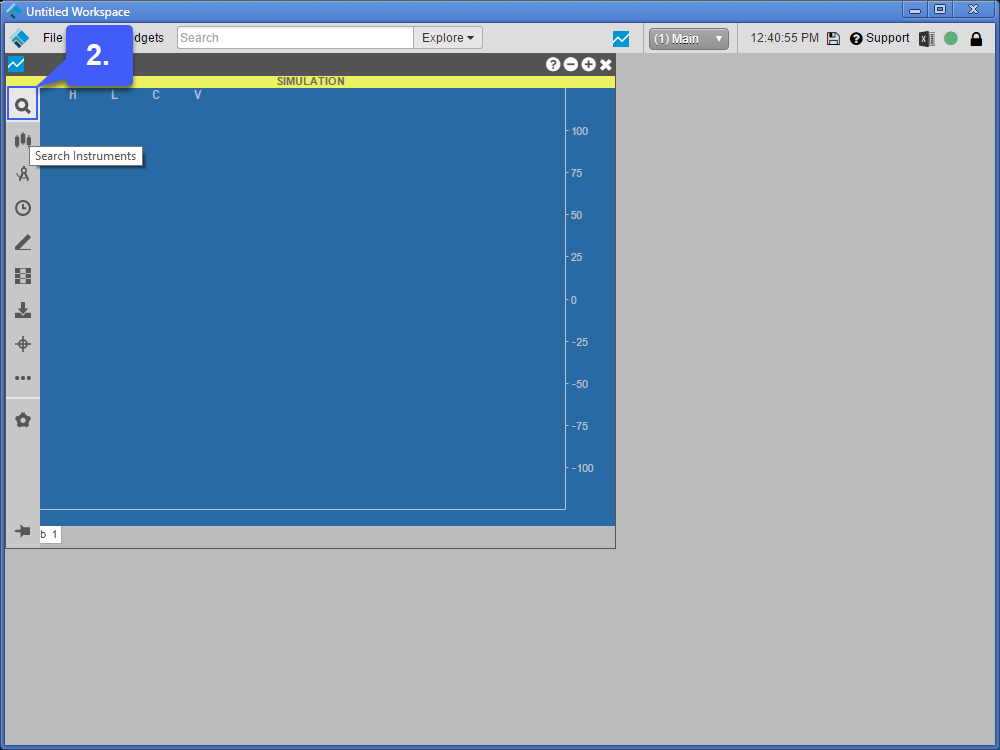Click the SIMULATION banner

(x=311, y=82)
